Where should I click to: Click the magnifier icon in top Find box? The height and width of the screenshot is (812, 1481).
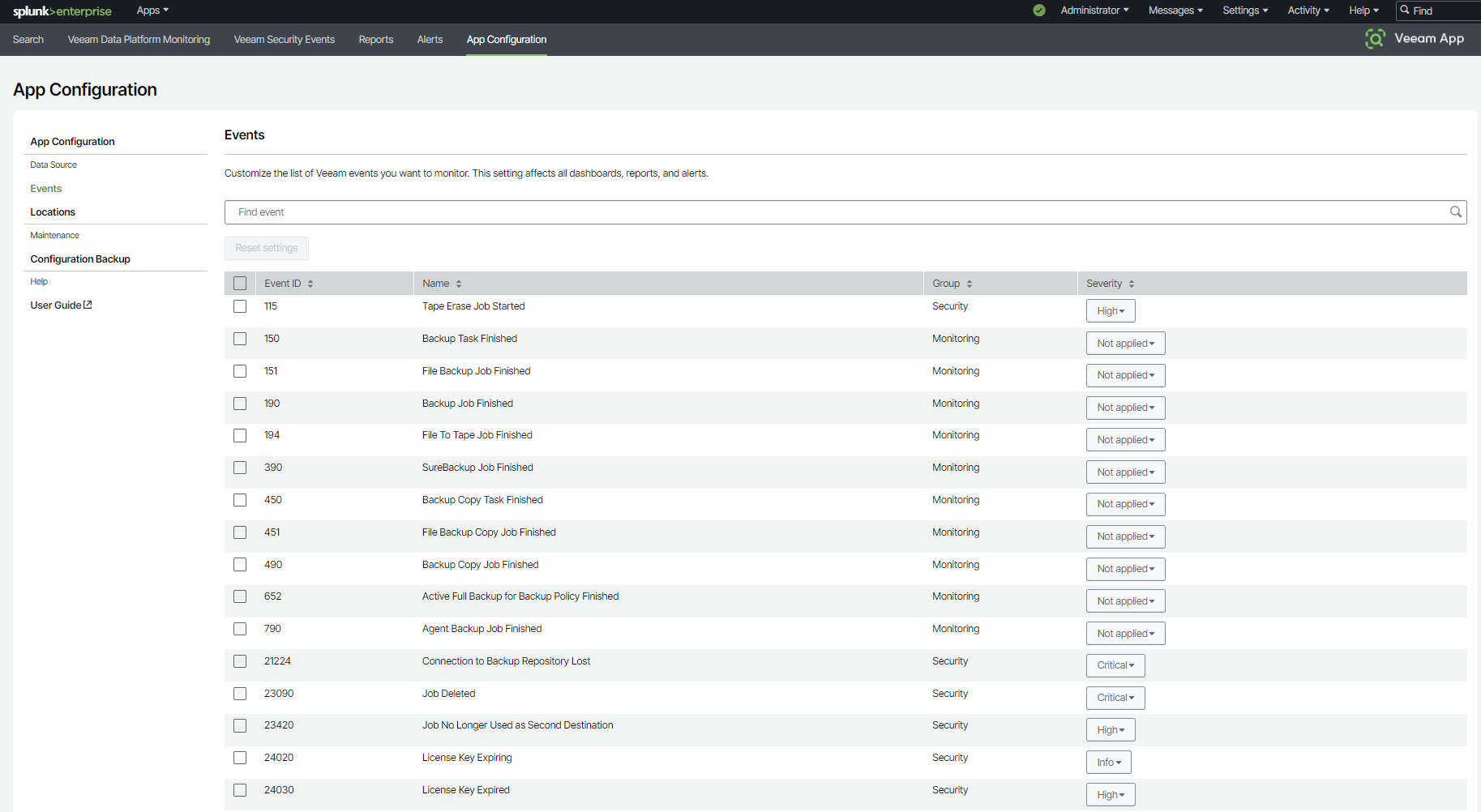(1405, 11)
